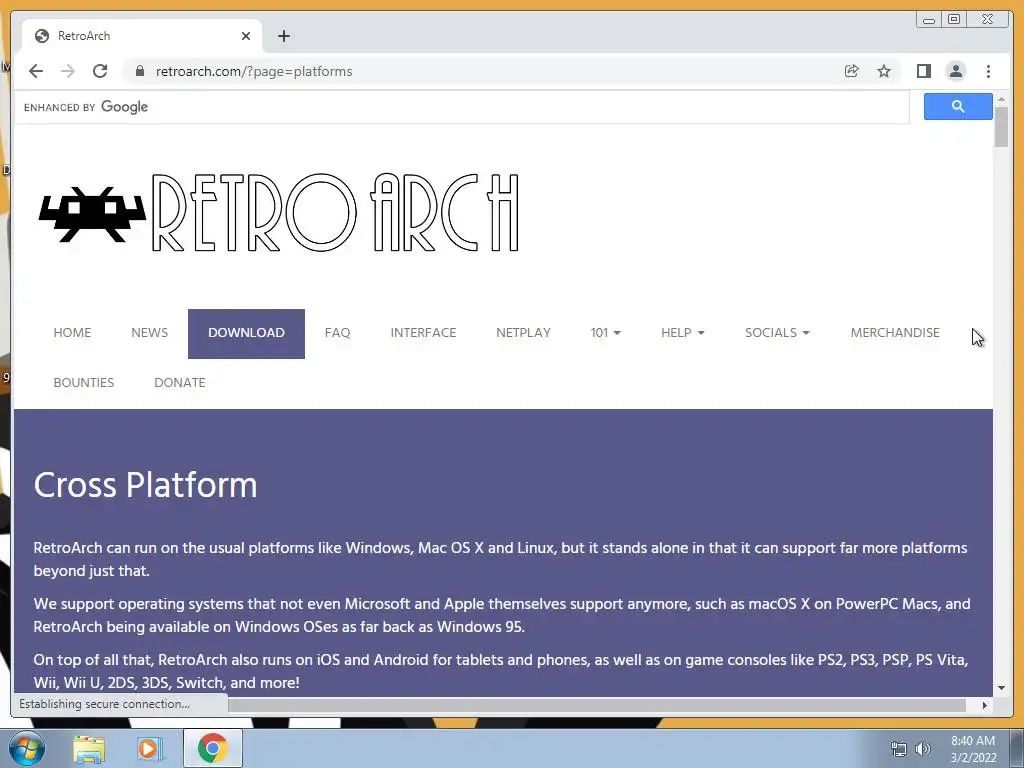Screen dimensions: 1024x768
Task: Open the NEWS section
Action: pyautogui.click(x=150, y=332)
